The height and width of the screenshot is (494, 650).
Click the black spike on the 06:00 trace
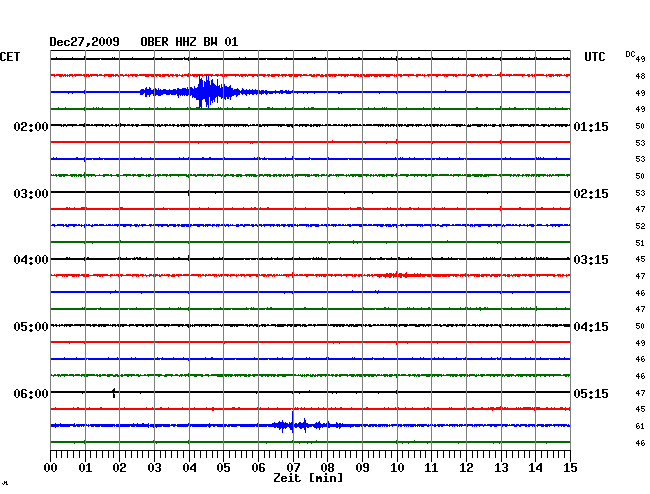point(114,392)
